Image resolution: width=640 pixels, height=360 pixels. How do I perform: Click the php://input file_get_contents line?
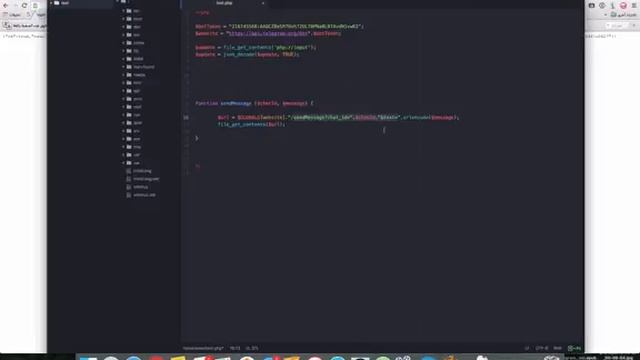click(256, 47)
